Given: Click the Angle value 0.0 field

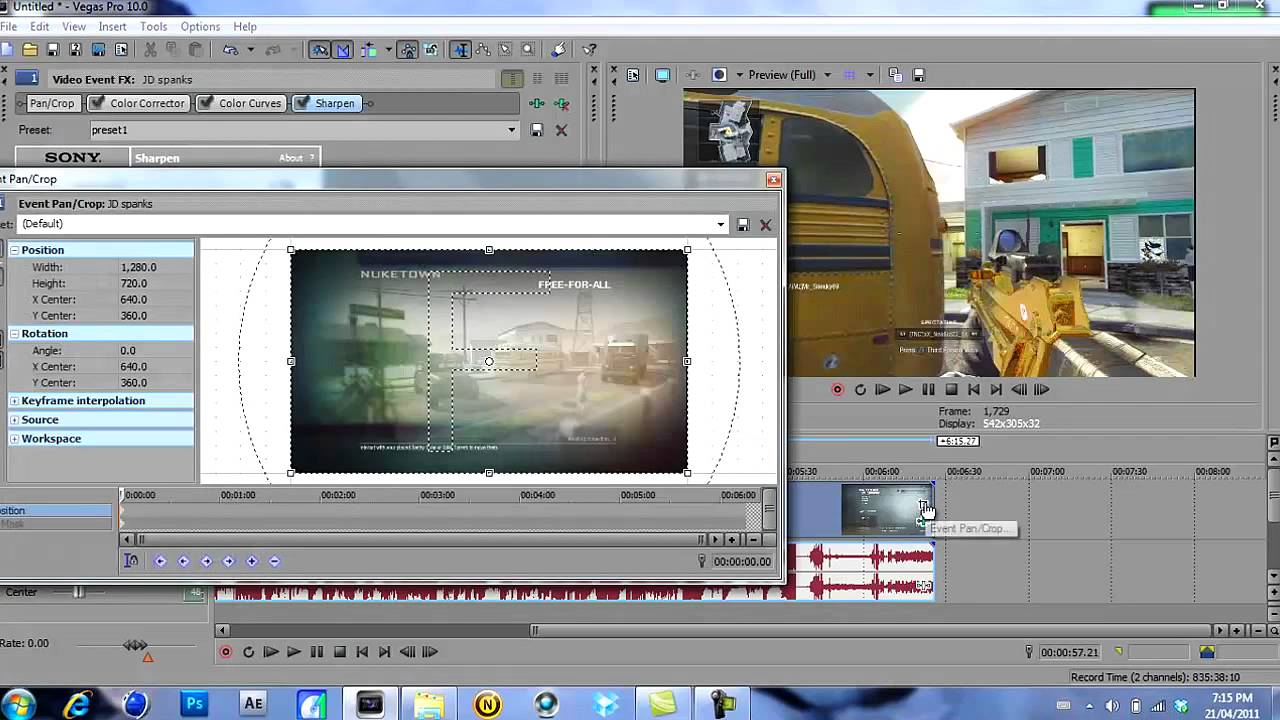Looking at the screenshot, I should pos(155,351).
